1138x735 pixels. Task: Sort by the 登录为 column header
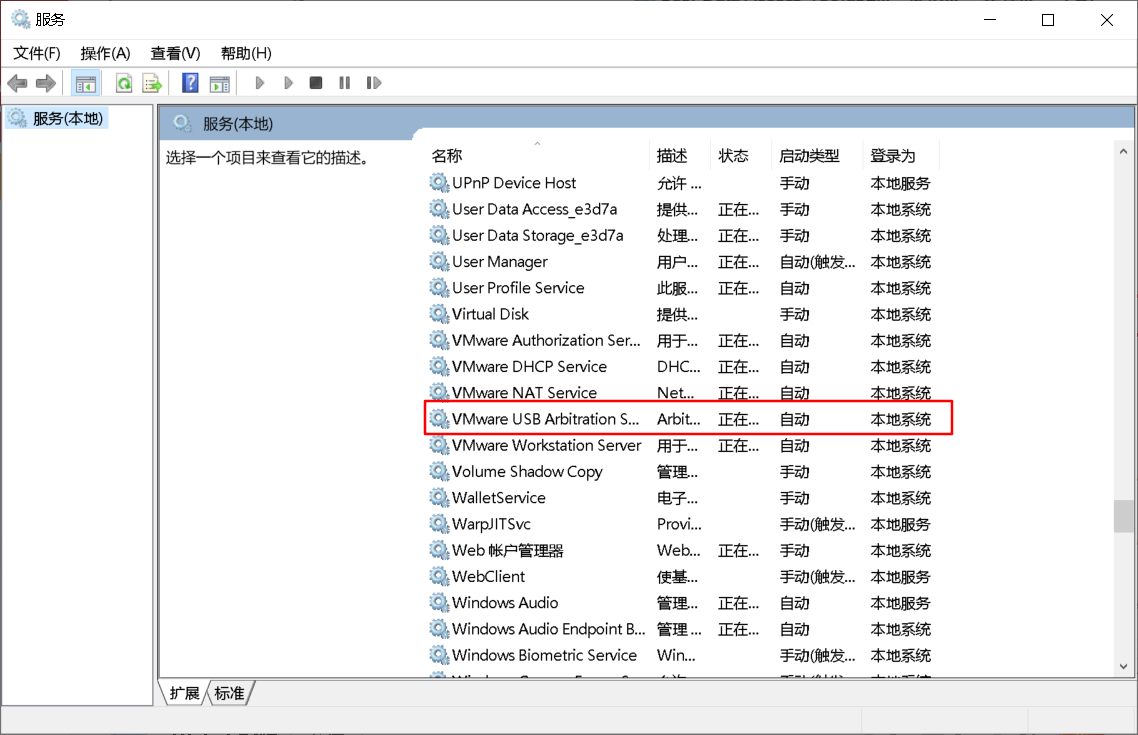901,155
